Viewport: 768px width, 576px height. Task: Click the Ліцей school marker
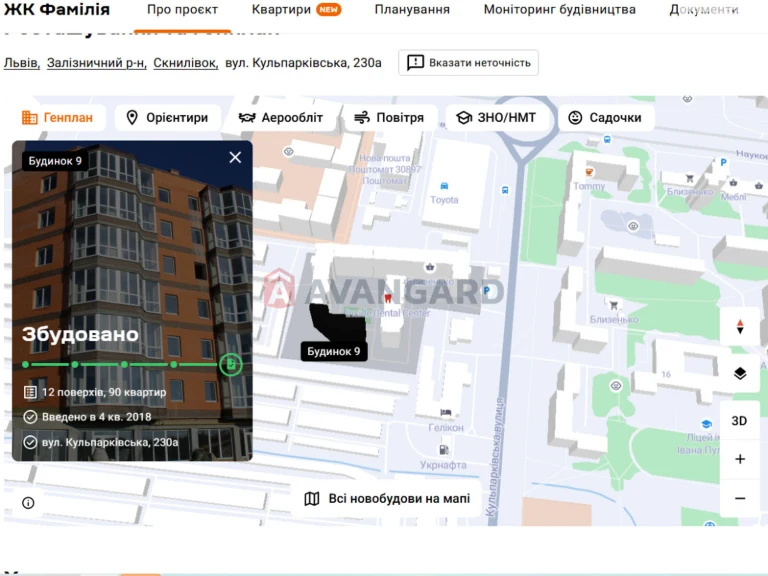(706, 424)
